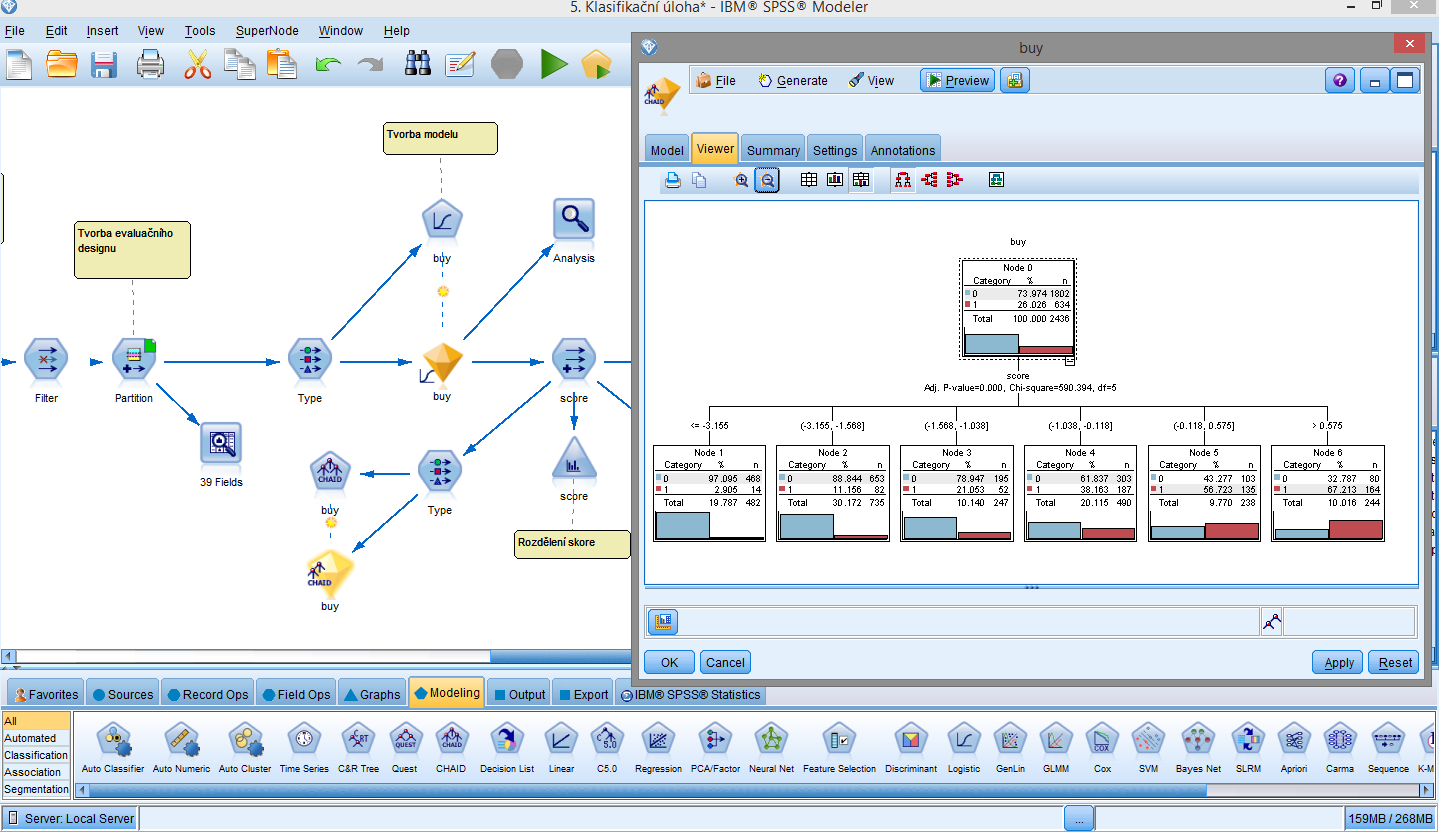
Task: Open the Graphs palette tab
Action: click(371, 694)
